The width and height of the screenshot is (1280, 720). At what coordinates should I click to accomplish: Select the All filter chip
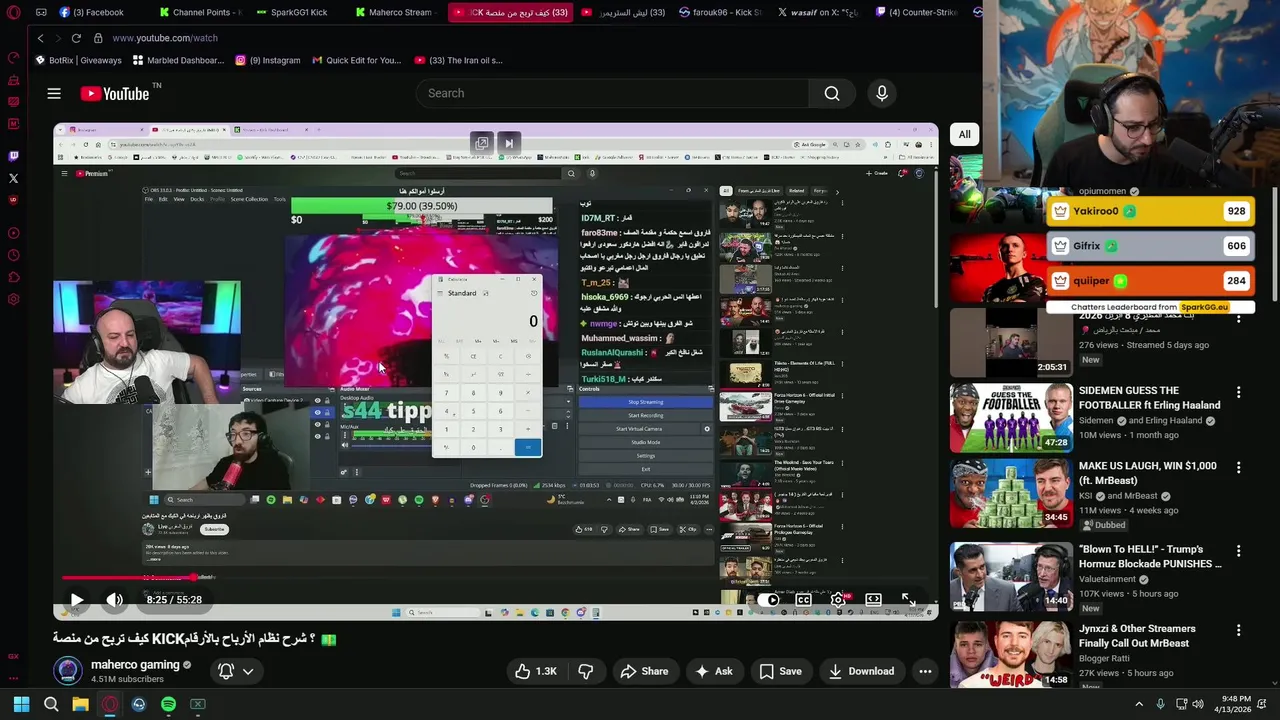(x=964, y=134)
